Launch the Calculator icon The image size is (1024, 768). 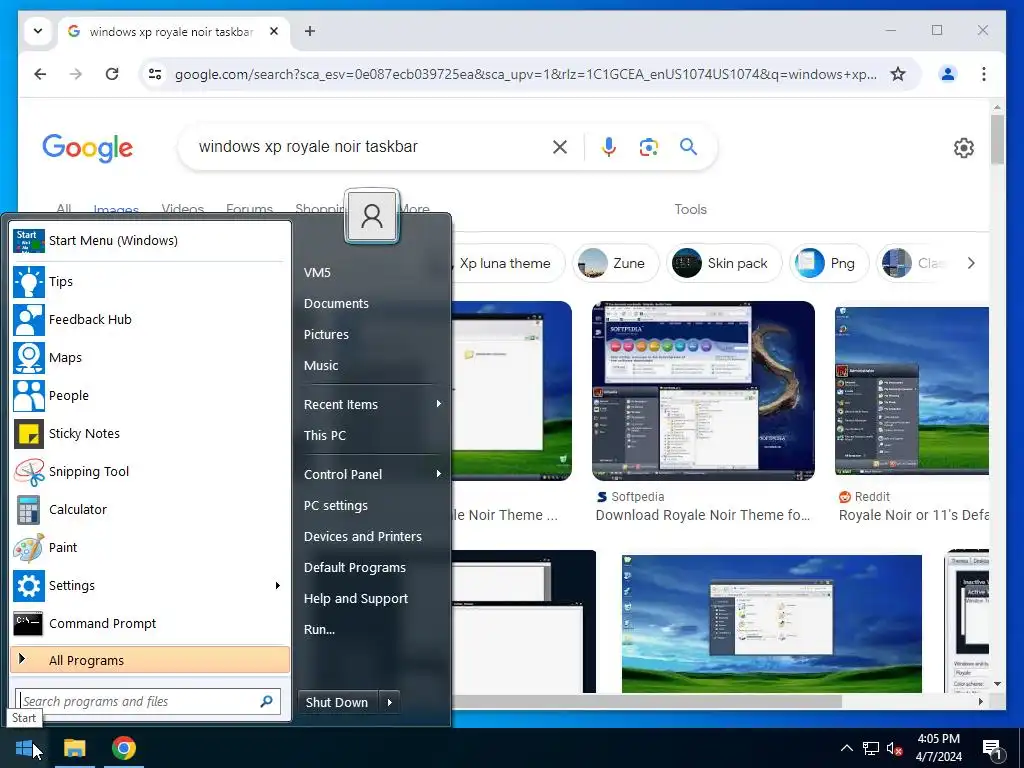click(x=29, y=509)
